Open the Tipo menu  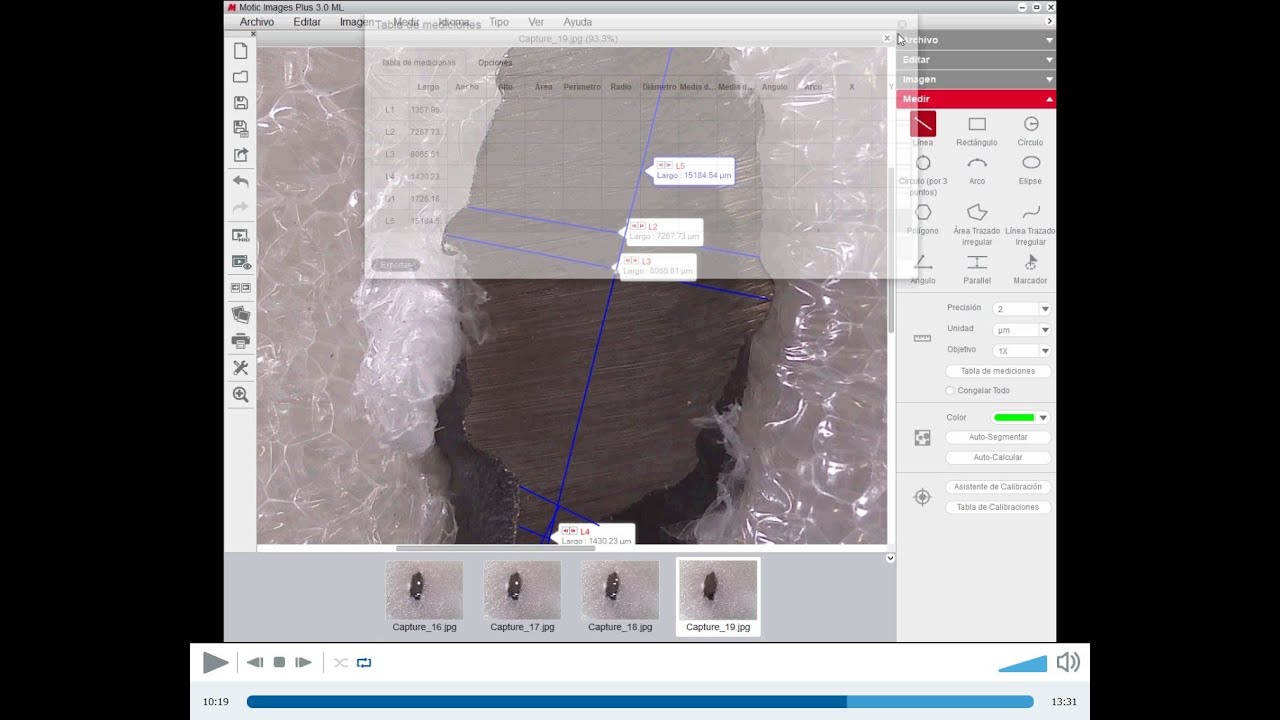point(498,22)
